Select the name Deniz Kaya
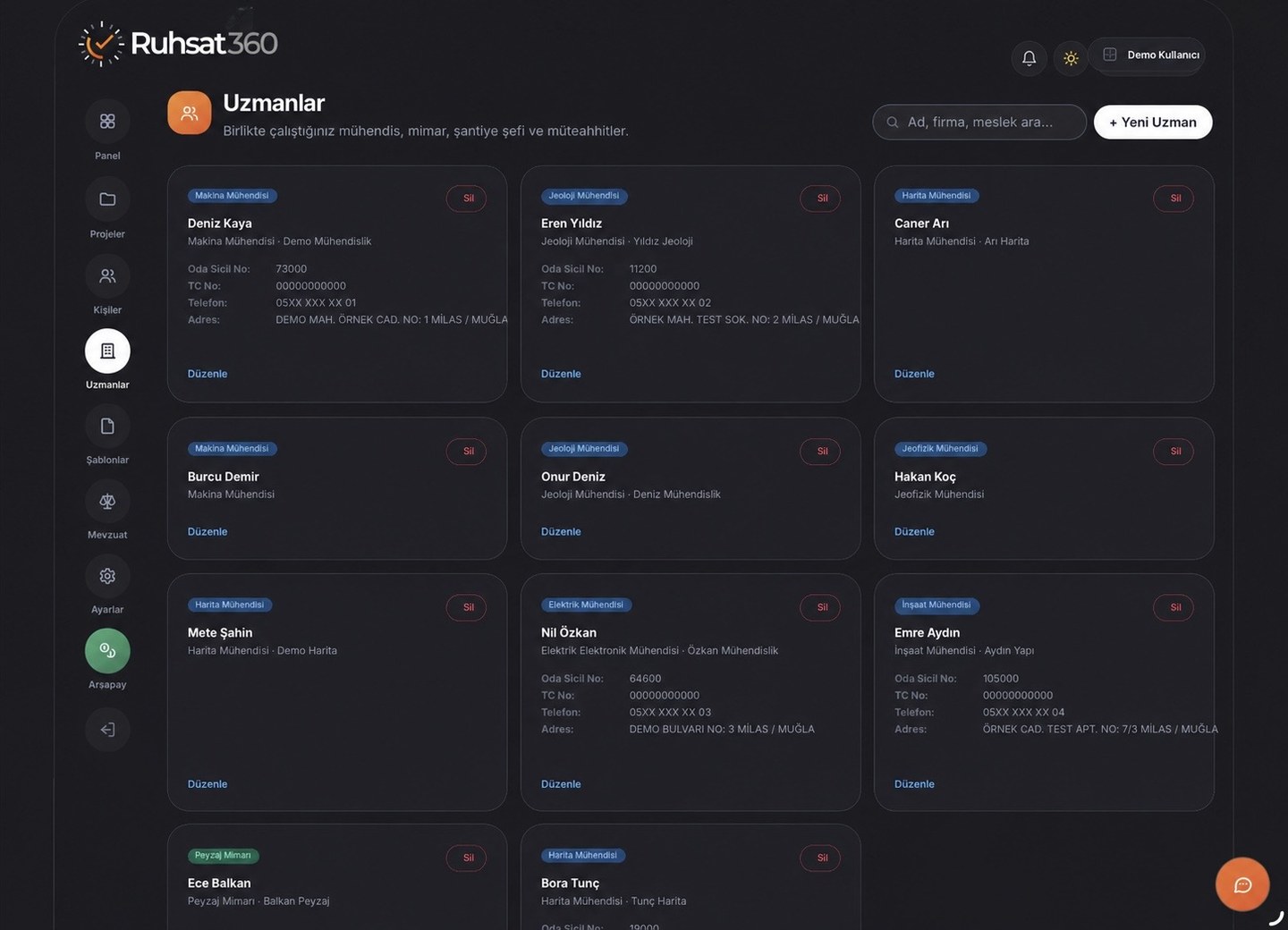The height and width of the screenshot is (930, 1288). tap(219, 224)
